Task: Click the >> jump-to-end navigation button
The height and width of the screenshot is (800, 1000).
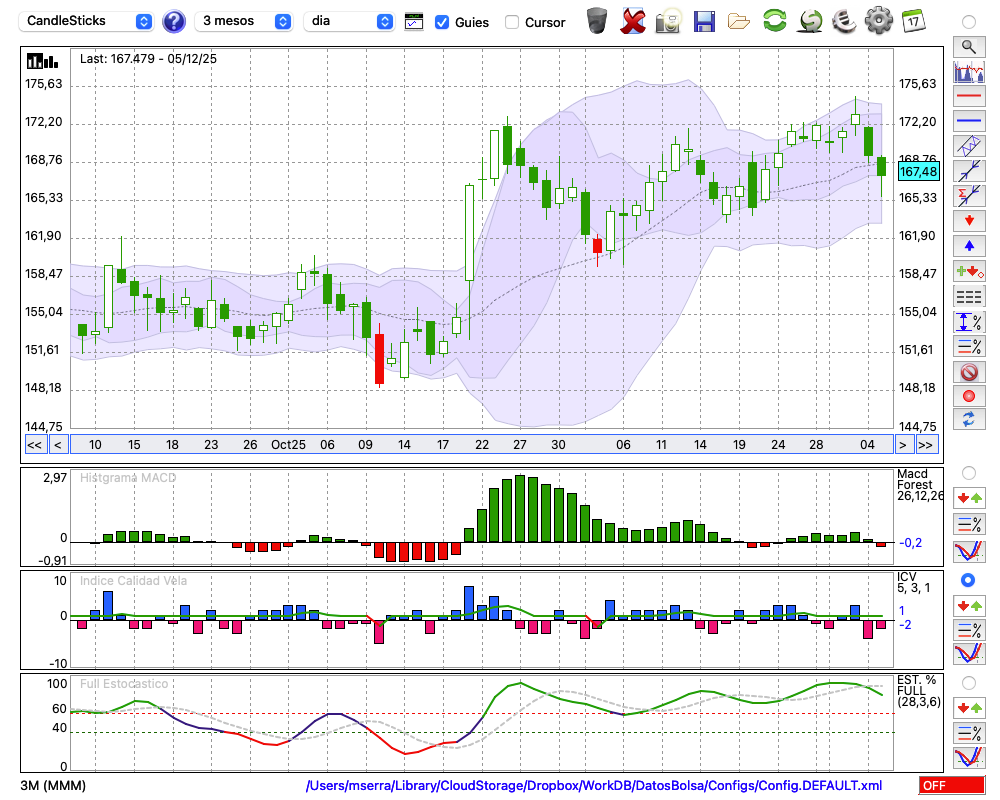Action: pos(927,445)
